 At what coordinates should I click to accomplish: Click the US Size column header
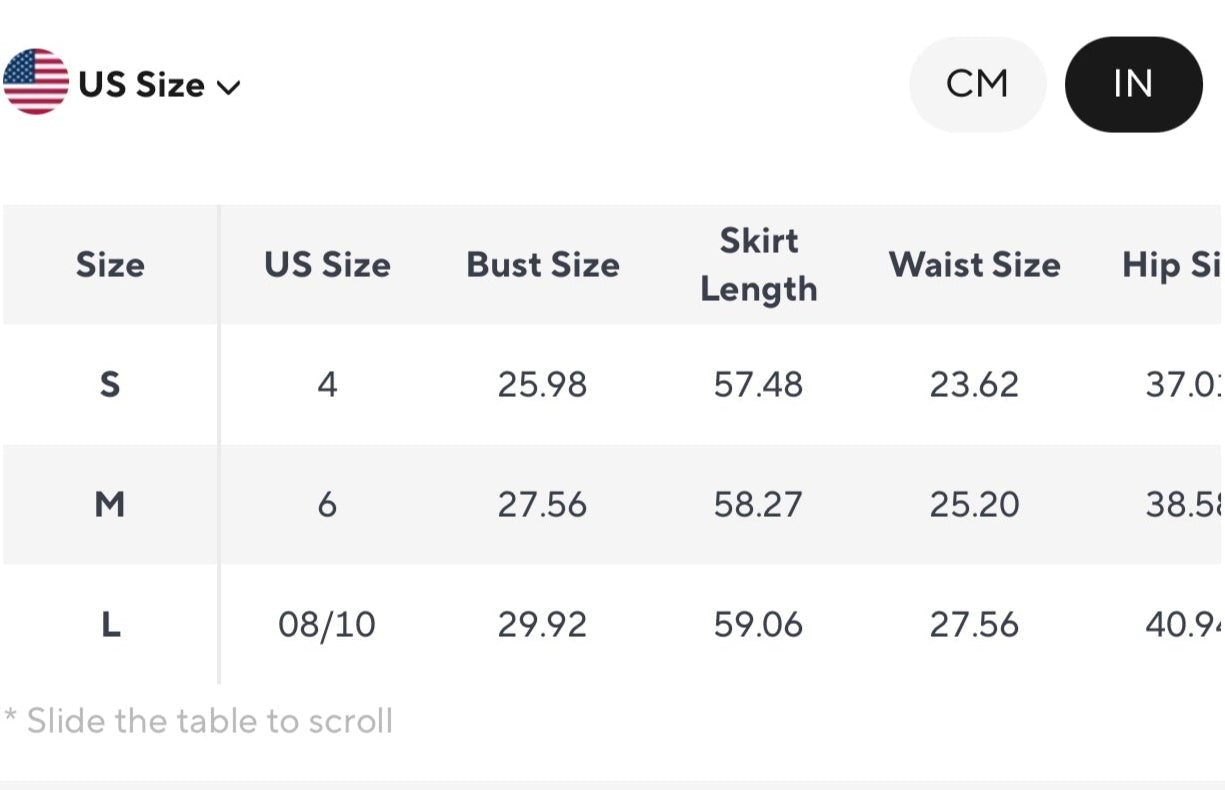point(327,265)
